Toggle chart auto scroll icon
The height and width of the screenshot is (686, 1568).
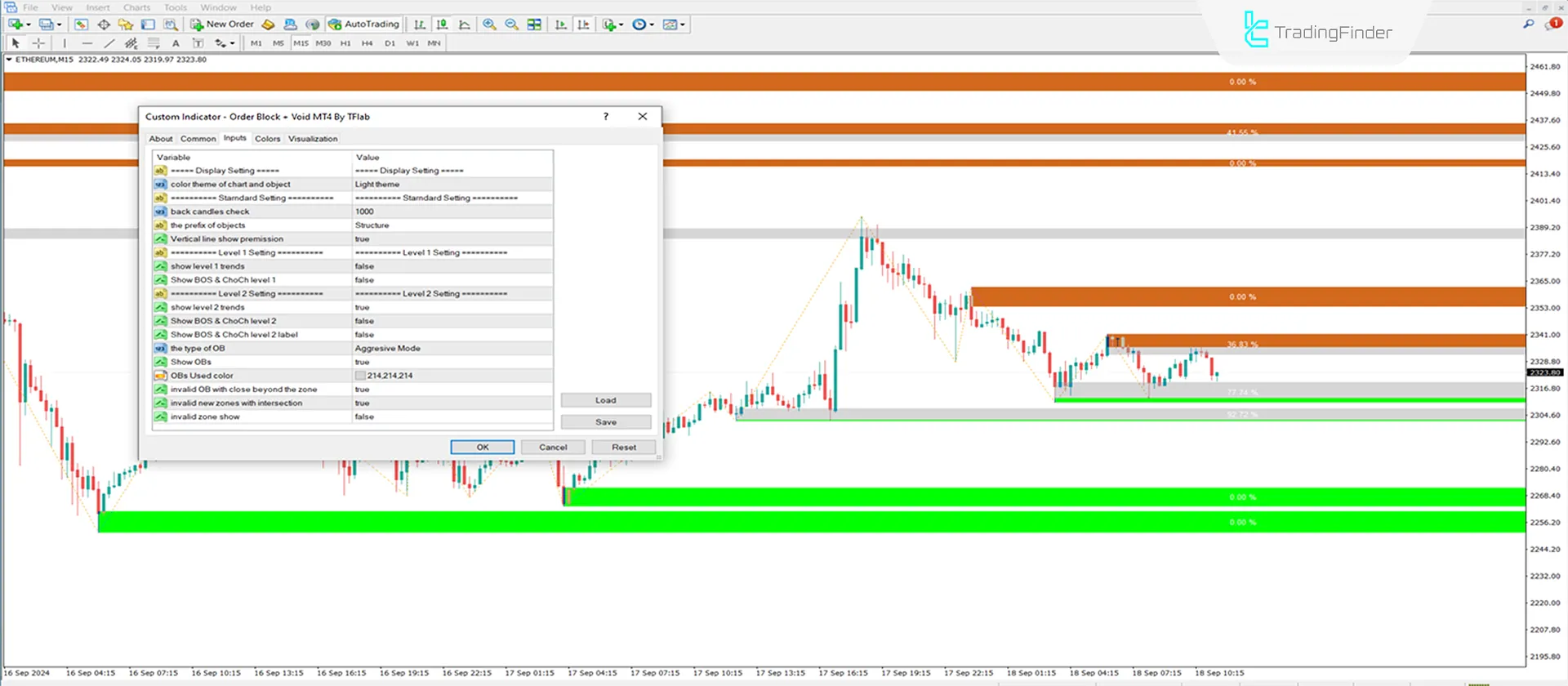[x=561, y=24]
